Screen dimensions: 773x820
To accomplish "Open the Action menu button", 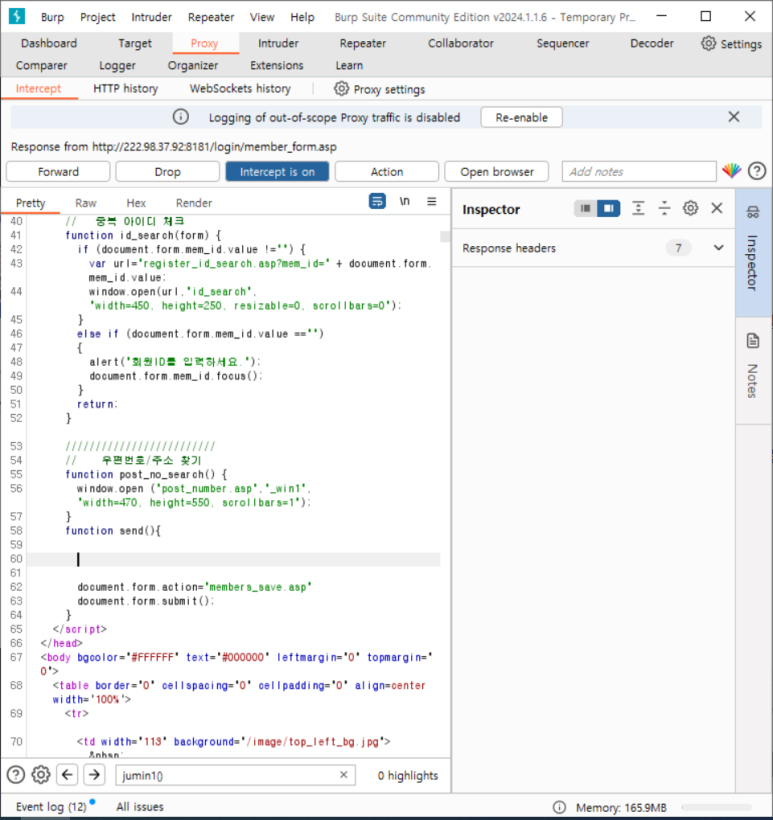I will 386,172.
